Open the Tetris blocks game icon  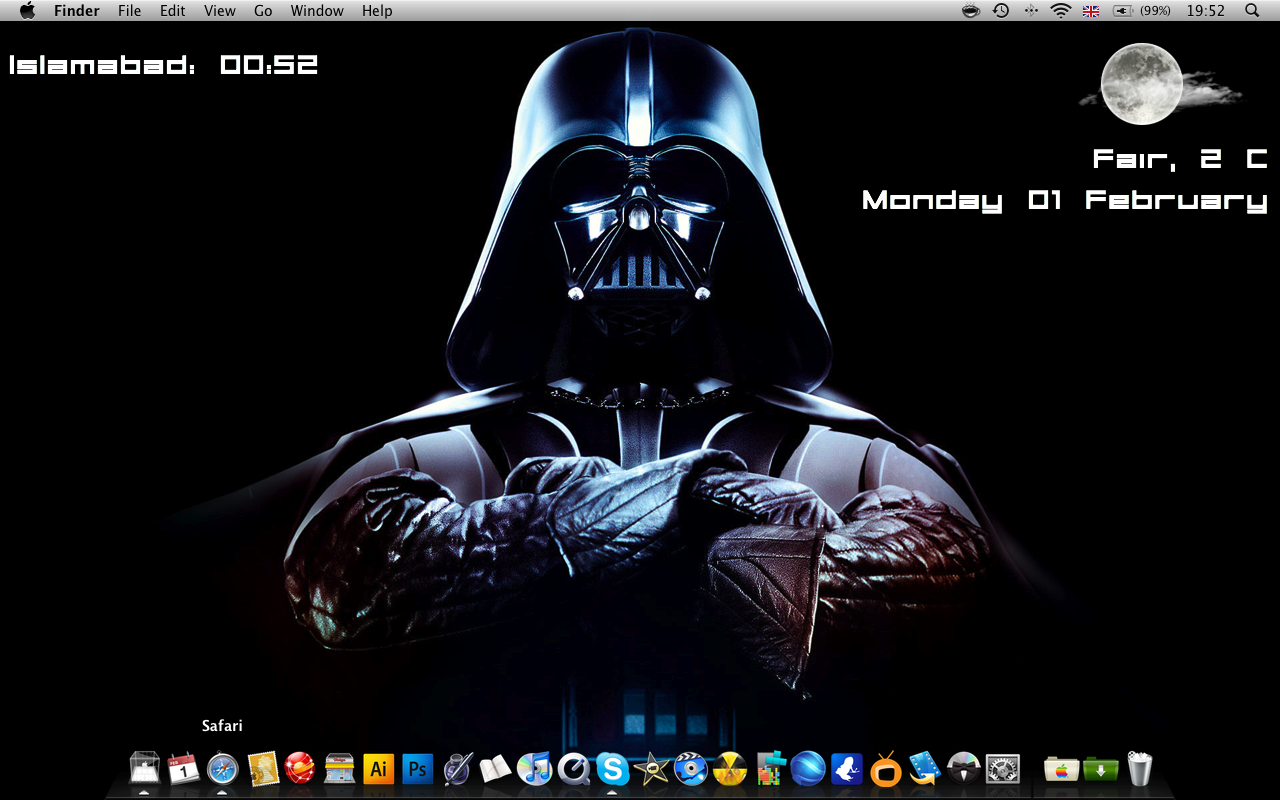(x=769, y=768)
